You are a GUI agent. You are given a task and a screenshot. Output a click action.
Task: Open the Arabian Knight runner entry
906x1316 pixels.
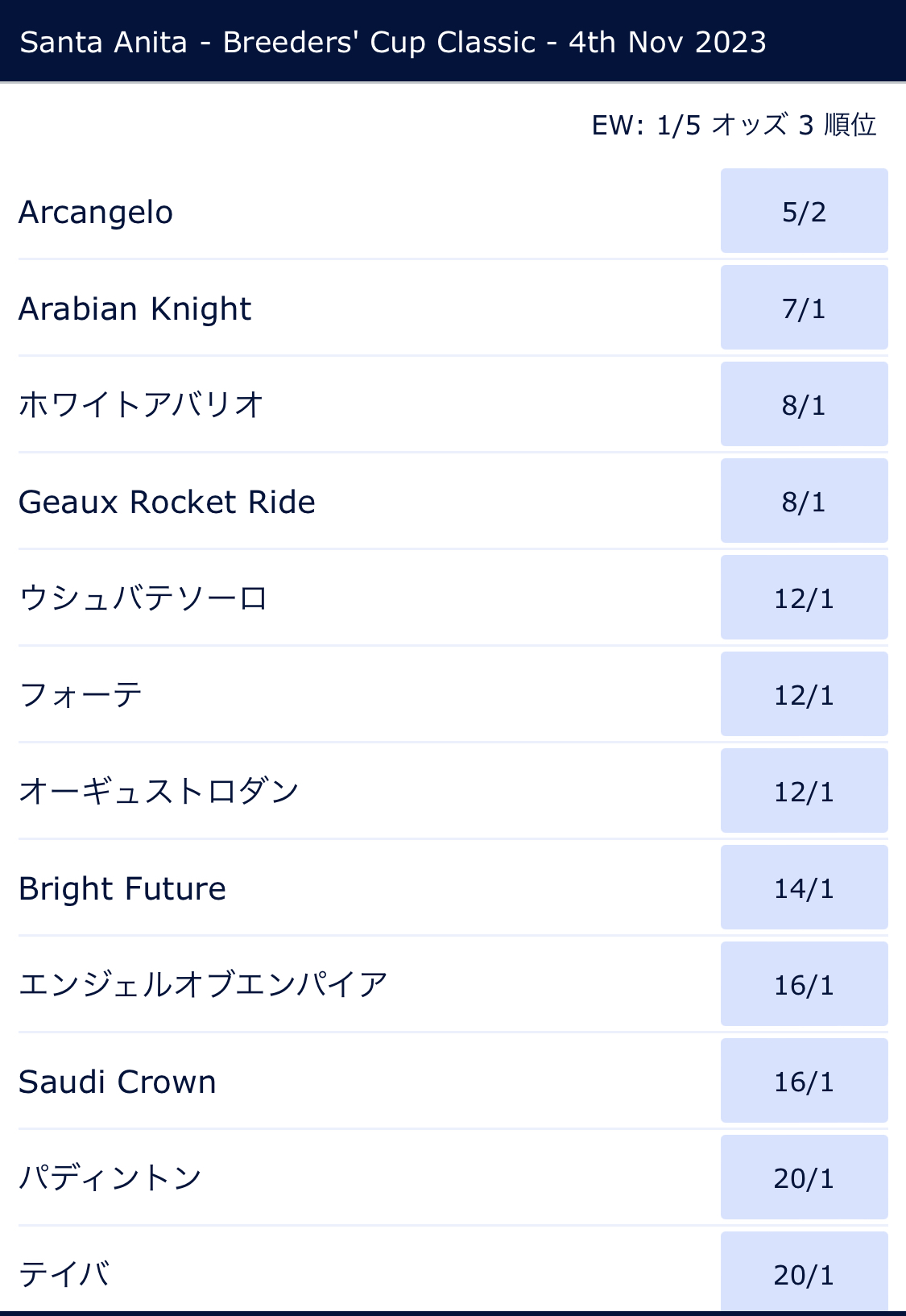134,309
